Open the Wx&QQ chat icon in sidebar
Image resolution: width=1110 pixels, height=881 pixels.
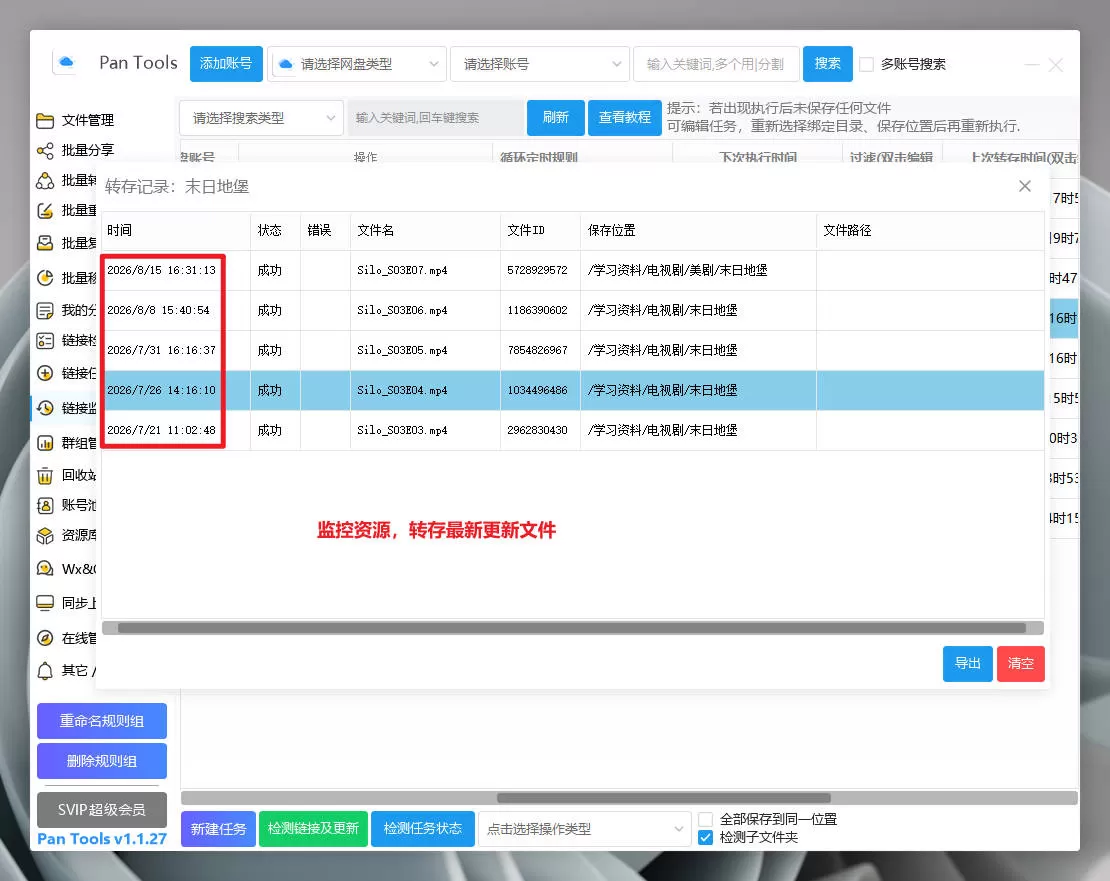tap(45, 569)
